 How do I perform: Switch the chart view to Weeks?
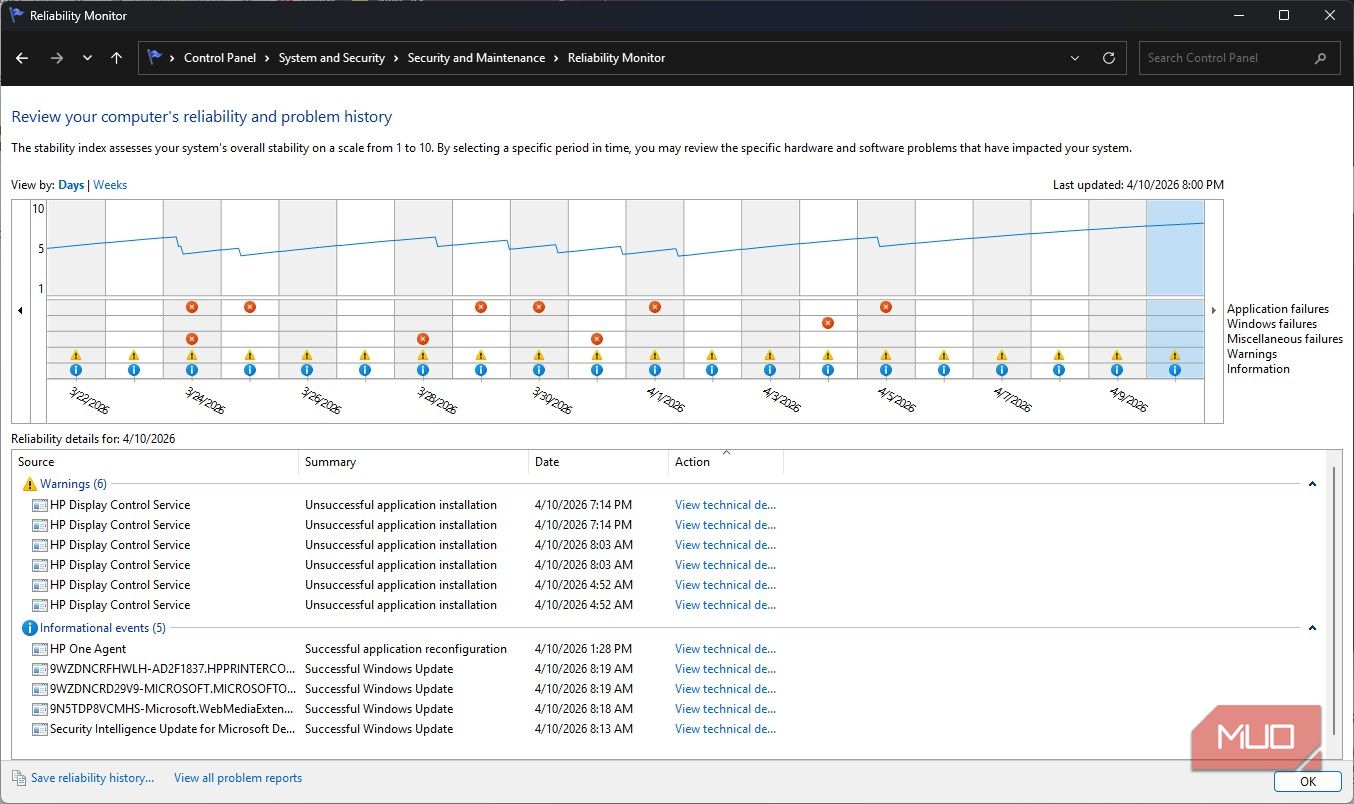(x=110, y=185)
